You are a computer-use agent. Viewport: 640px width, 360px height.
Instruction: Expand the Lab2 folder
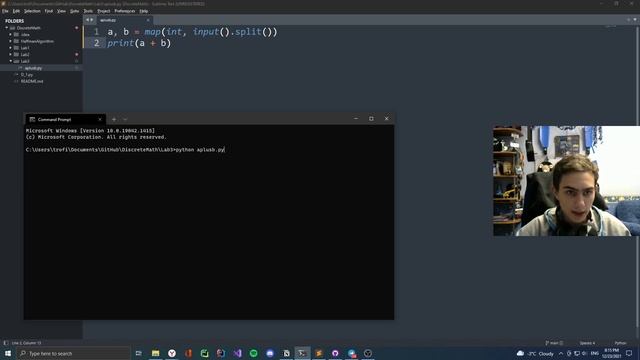click(x=11, y=54)
